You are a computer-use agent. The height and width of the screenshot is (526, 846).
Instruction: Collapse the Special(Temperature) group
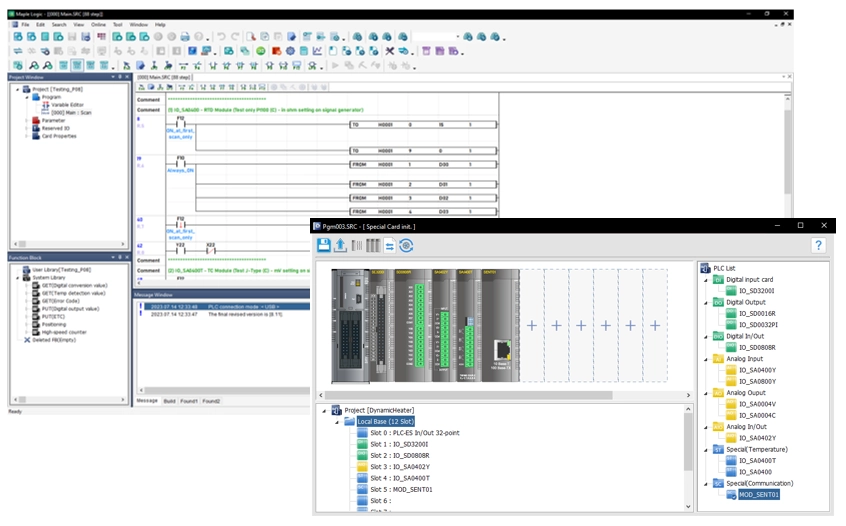coord(706,450)
